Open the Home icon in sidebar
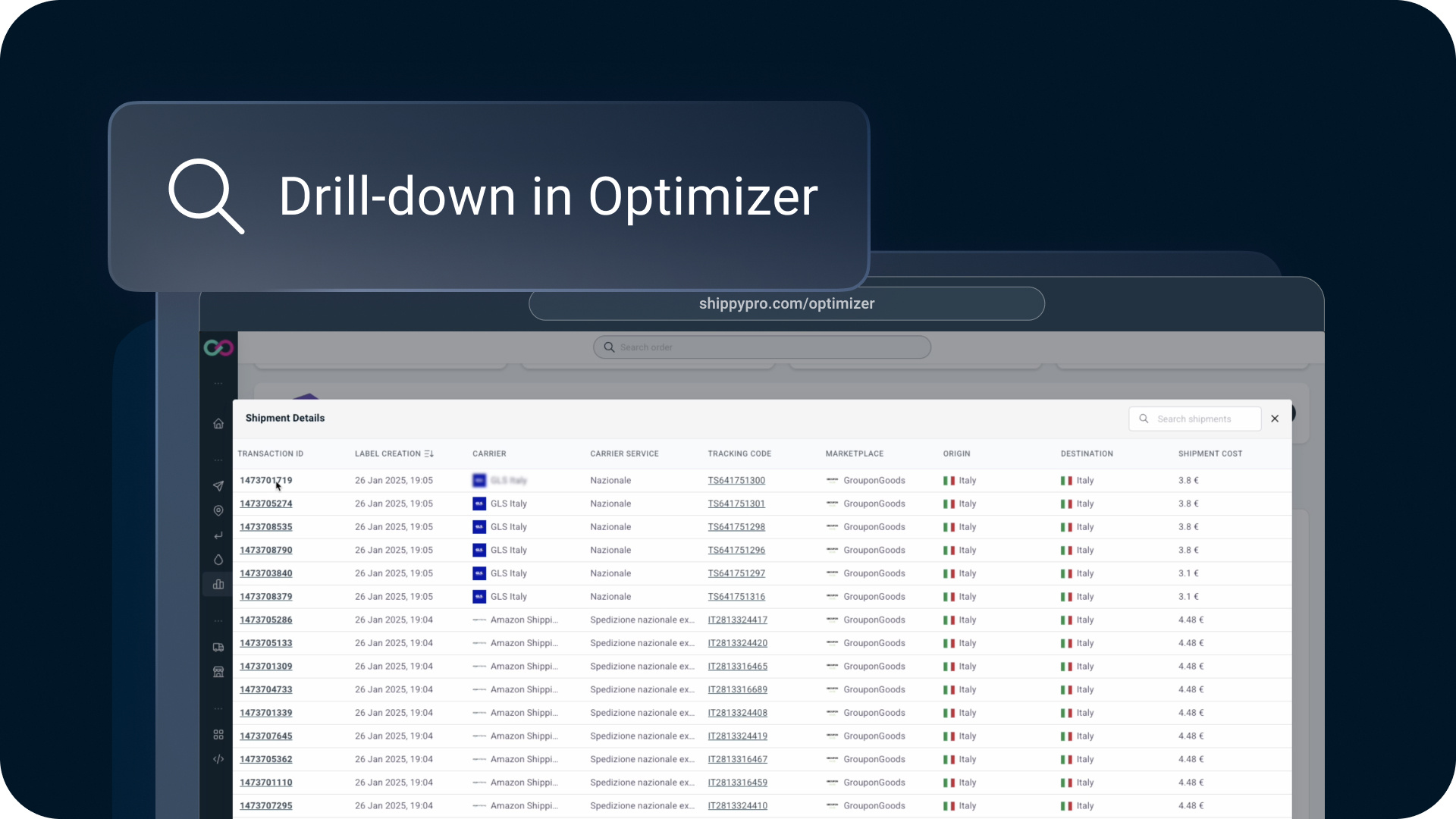Viewport: 1456px width, 819px height. (218, 424)
